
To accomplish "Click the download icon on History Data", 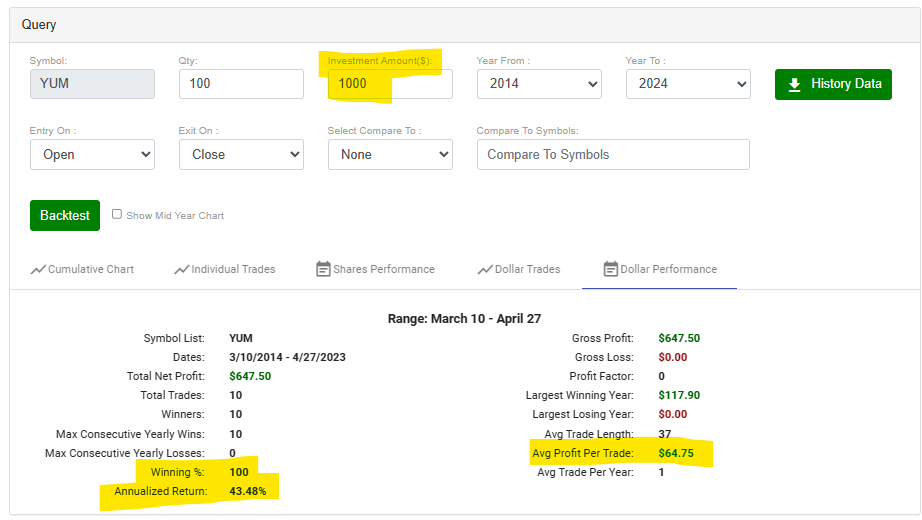I will coord(794,85).
